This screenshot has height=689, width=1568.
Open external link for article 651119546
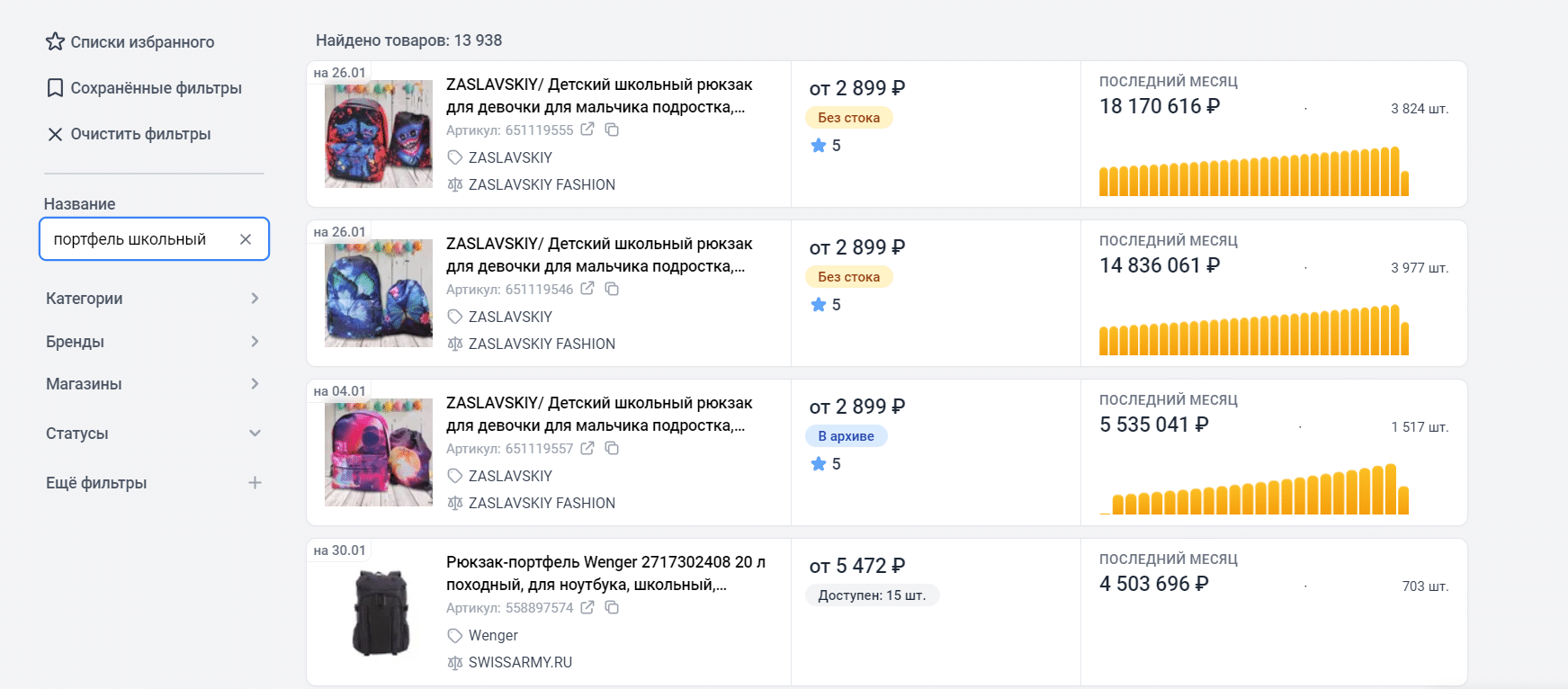587,289
